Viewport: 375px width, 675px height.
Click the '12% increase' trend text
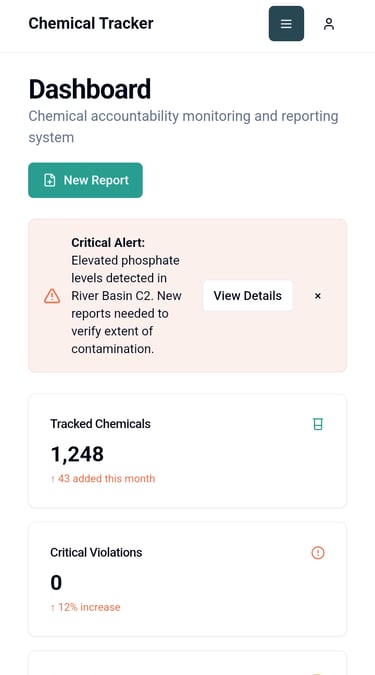pyautogui.click(x=85, y=607)
